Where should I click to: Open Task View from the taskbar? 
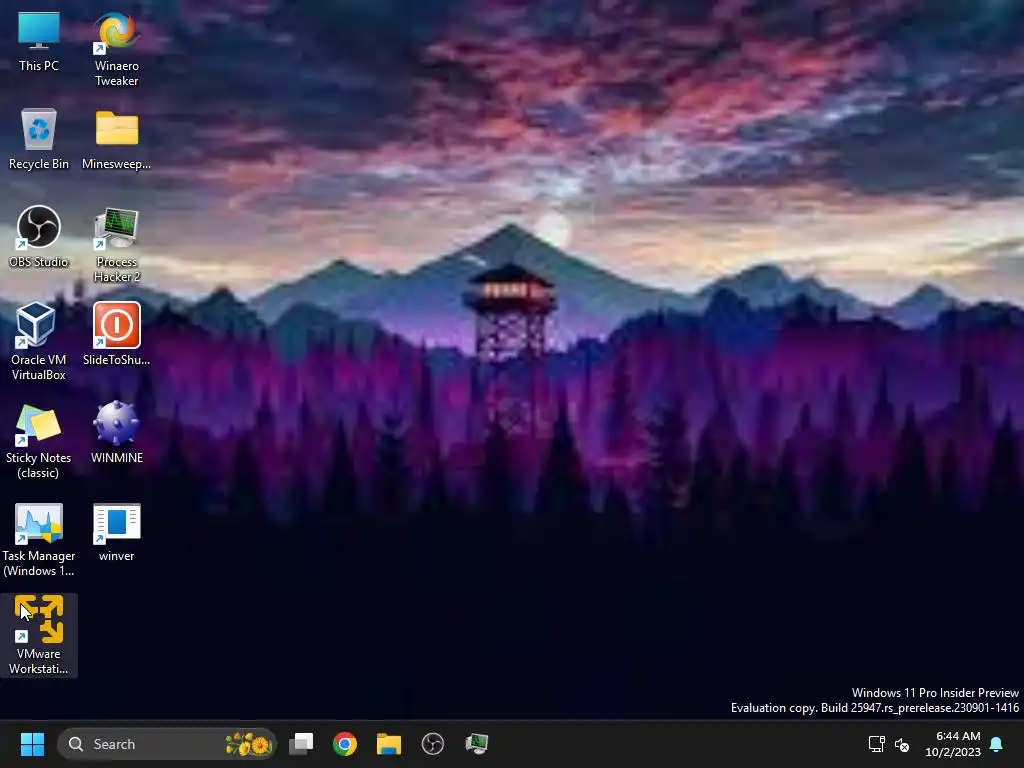click(301, 744)
